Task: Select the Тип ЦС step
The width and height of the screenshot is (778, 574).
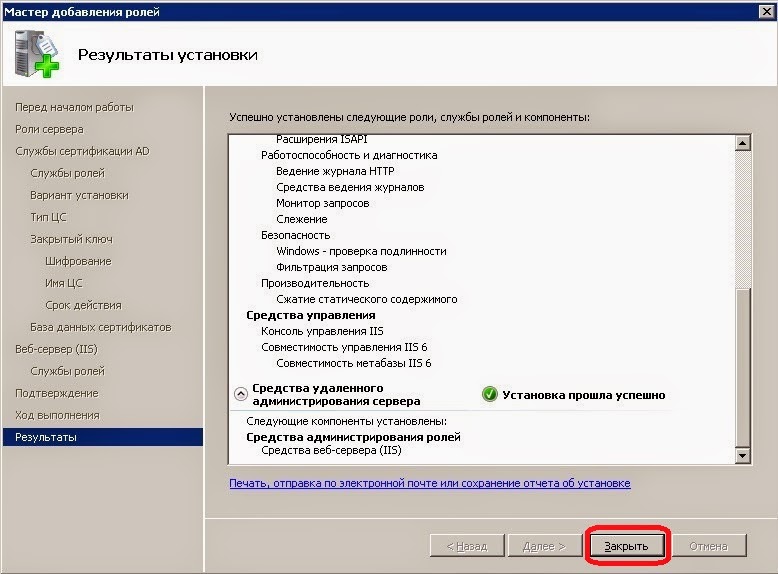Action: pos(48,217)
